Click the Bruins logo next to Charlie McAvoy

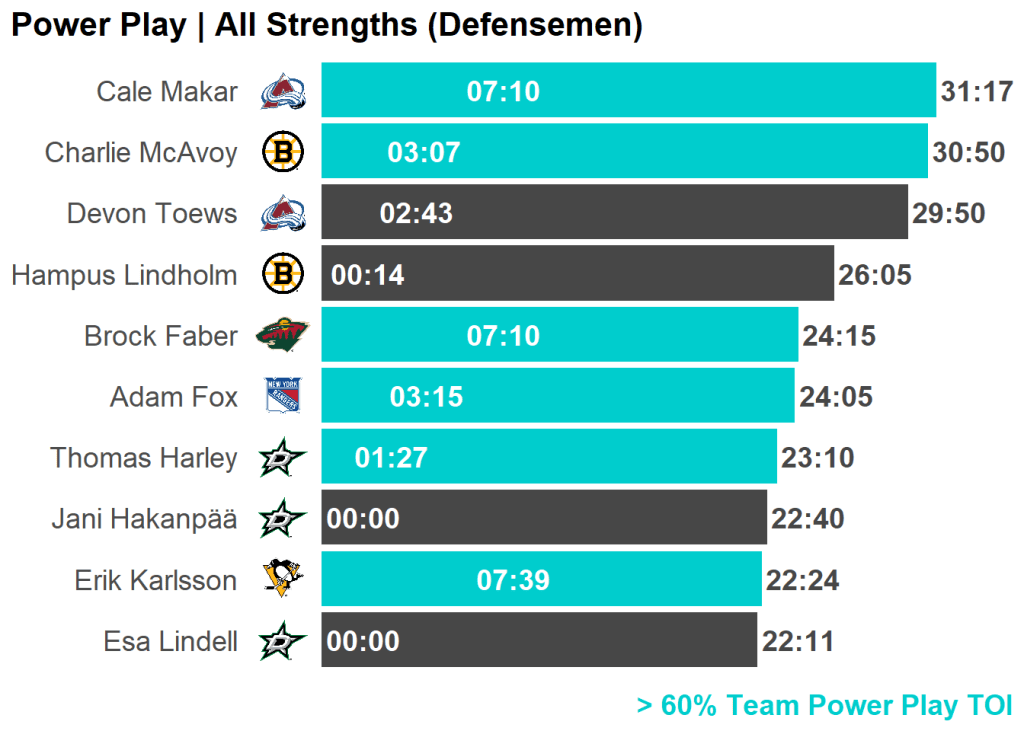pyautogui.click(x=283, y=152)
